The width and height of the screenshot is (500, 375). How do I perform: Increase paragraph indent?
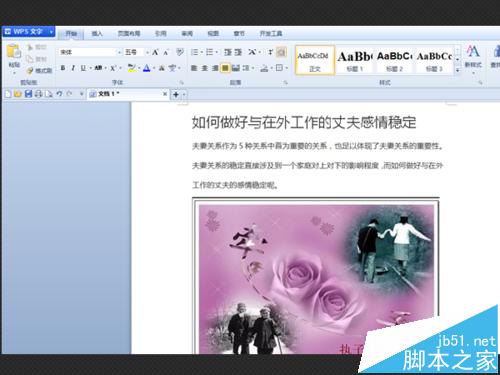(x=238, y=52)
